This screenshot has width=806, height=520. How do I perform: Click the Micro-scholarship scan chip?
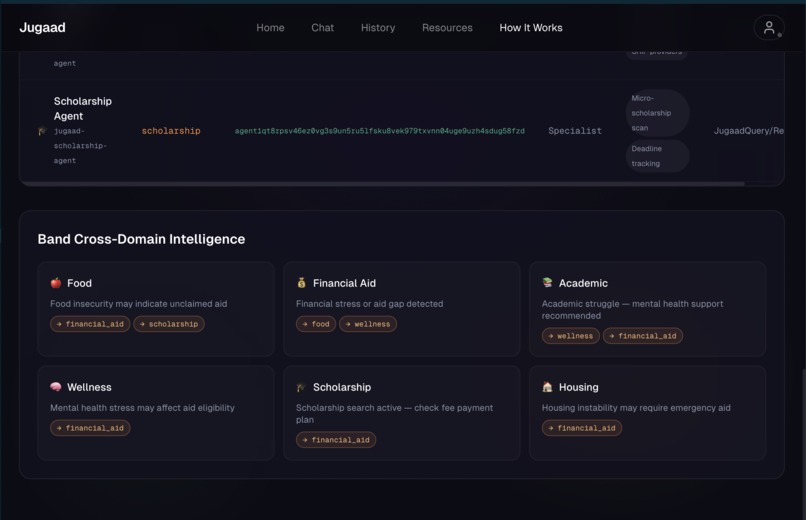coord(657,113)
